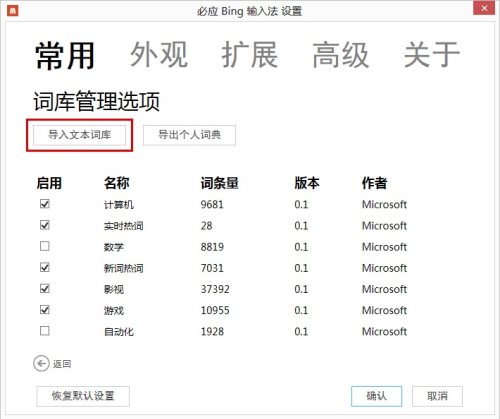The width and height of the screenshot is (500, 419).
Task: Click the back arrow icon next to 返回
Action: pyautogui.click(x=41, y=363)
